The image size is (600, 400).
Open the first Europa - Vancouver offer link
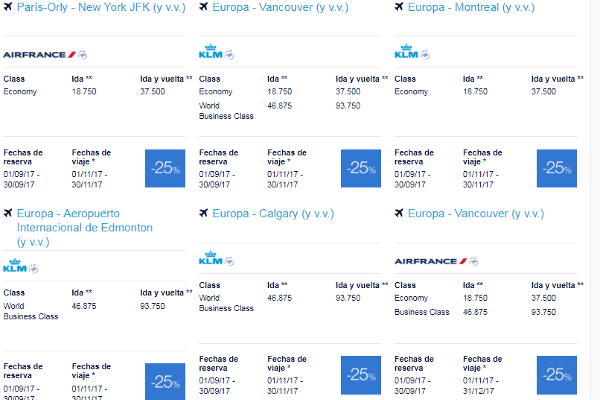[x=280, y=7]
